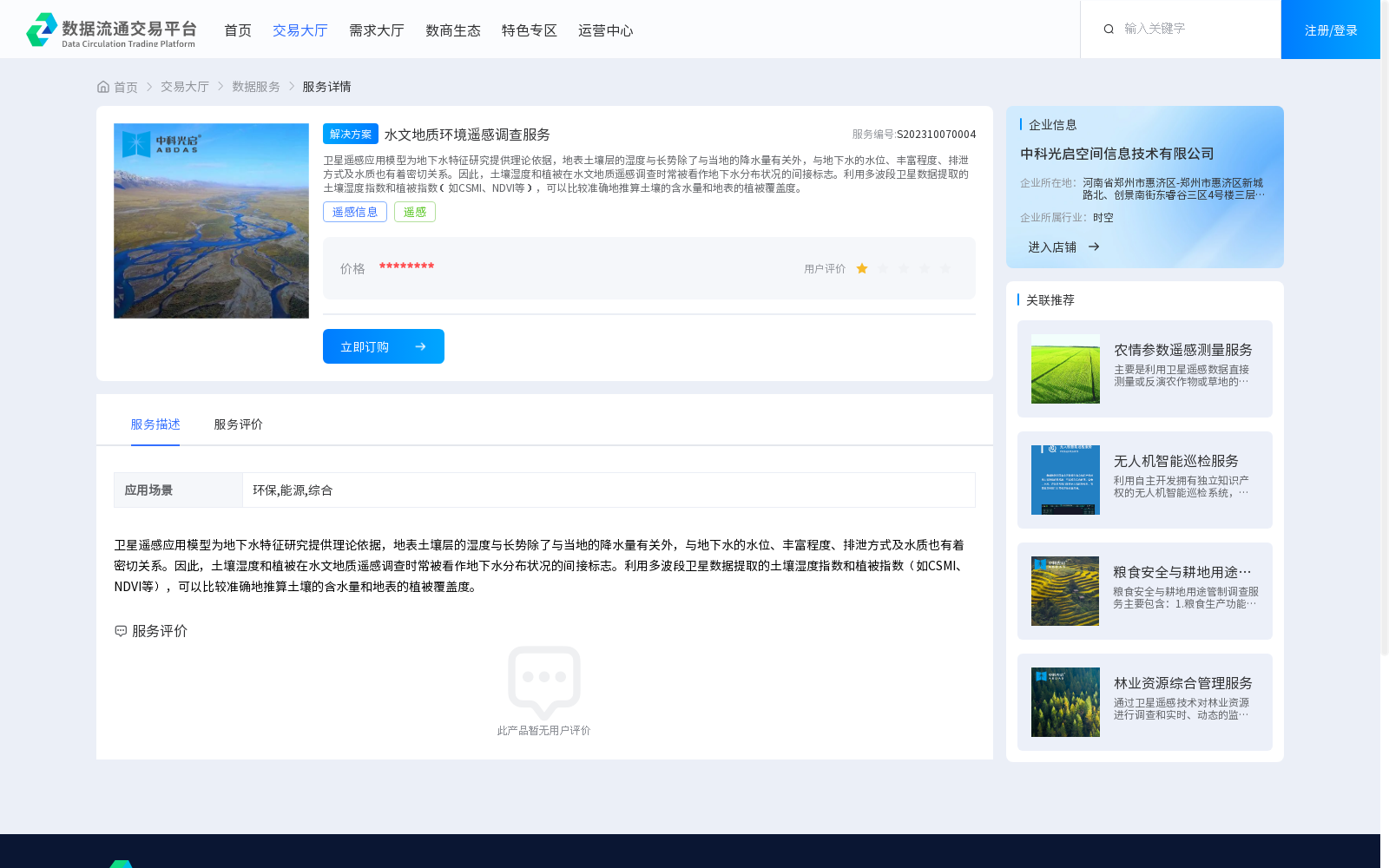This screenshot has width=1389, height=868.
Task: Click the empty review speech bubble icon
Action: pos(544,682)
